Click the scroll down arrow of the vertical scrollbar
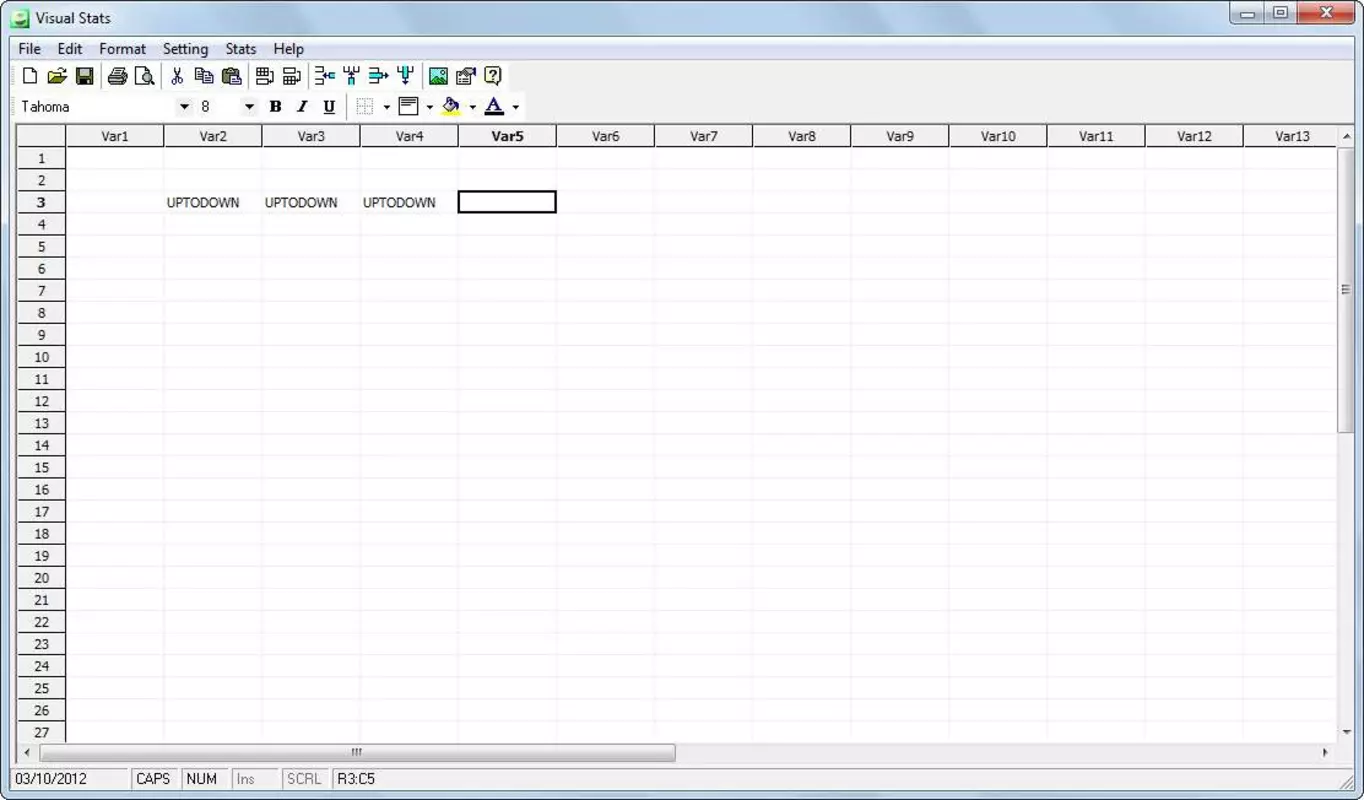The height and width of the screenshot is (800, 1364). point(1346,733)
